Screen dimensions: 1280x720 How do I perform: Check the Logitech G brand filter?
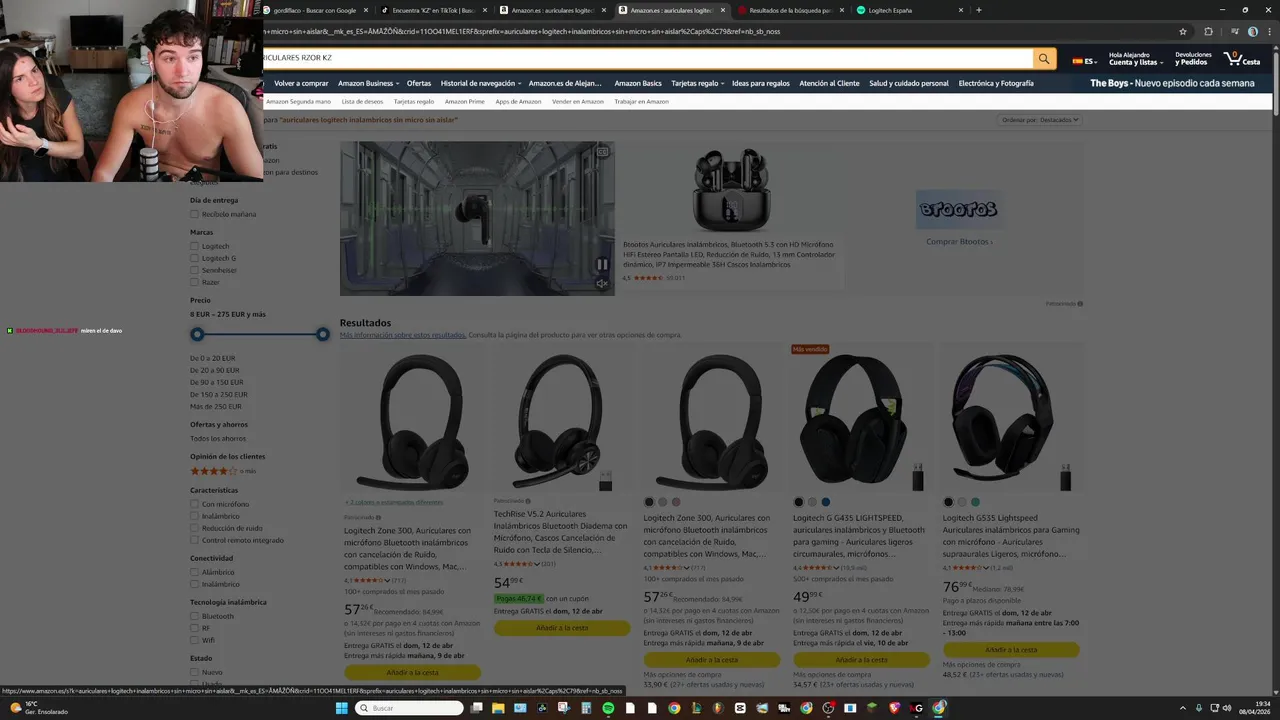pyautogui.click(x=194, y=258)
